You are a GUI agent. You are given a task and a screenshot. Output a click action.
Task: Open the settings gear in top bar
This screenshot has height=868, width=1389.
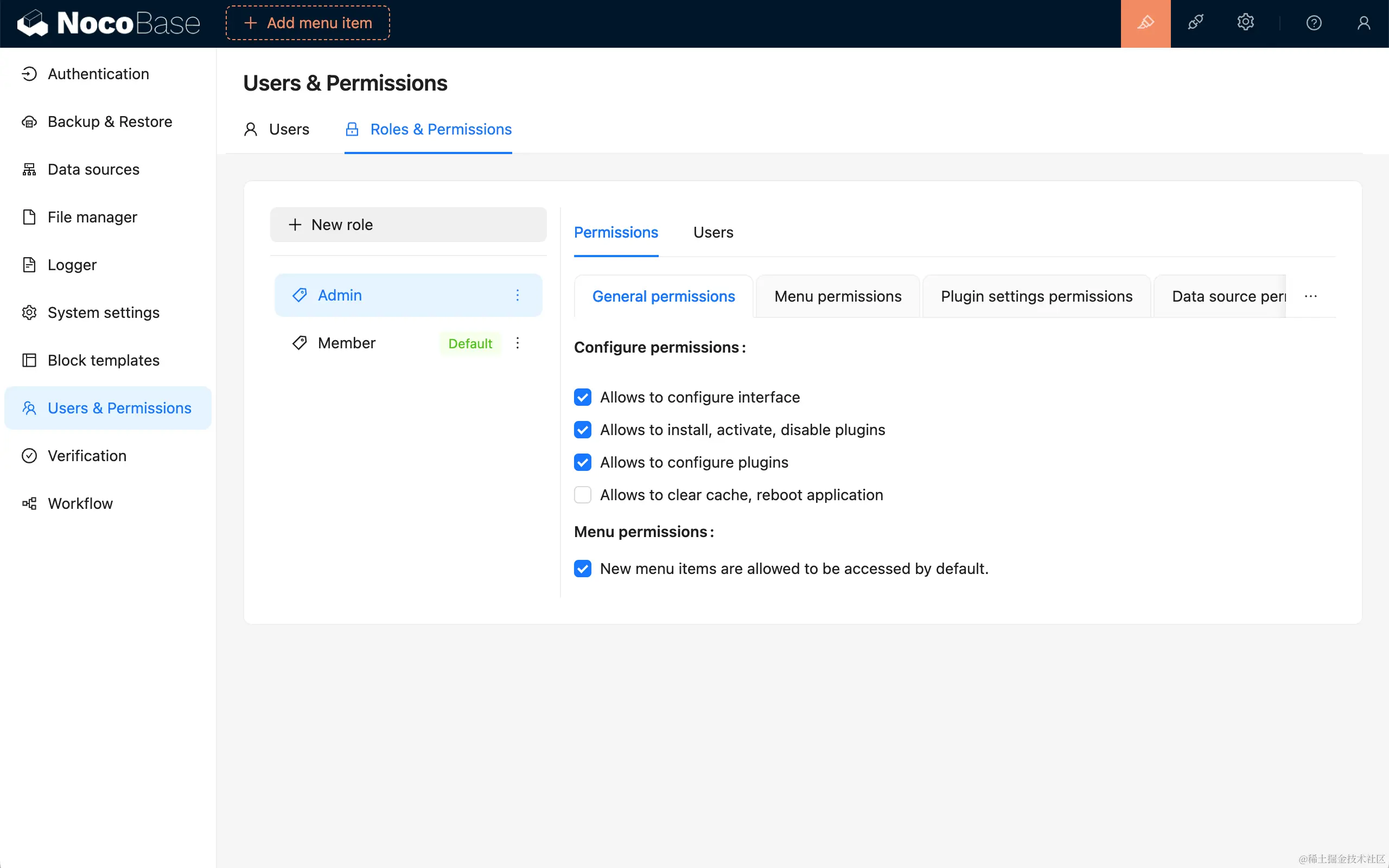1245,23
